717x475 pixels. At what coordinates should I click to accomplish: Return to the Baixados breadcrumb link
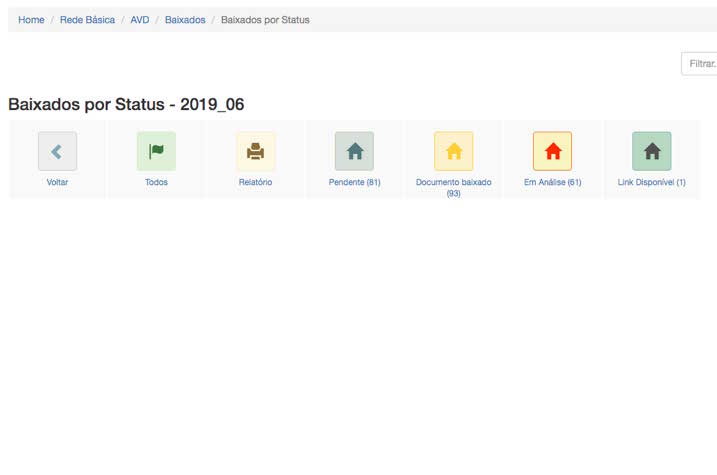(185, 20)
